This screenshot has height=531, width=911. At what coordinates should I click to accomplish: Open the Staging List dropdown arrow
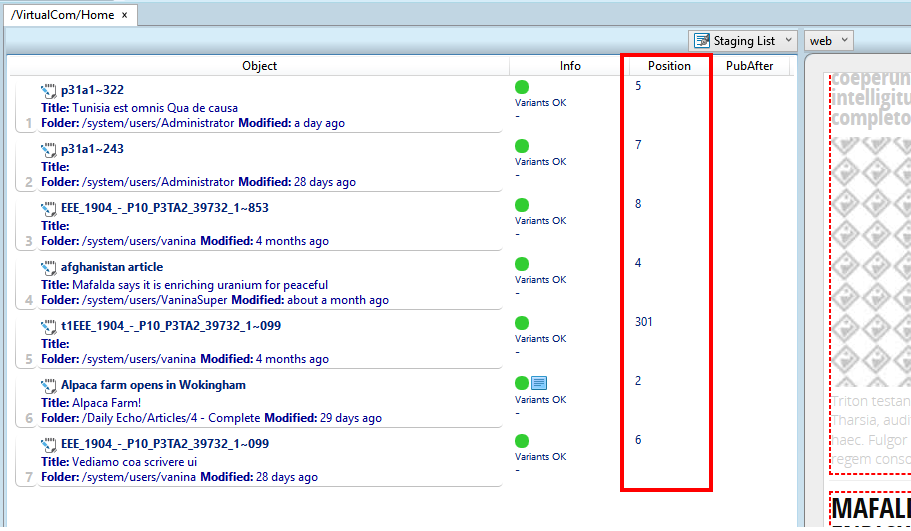point(788,40)
